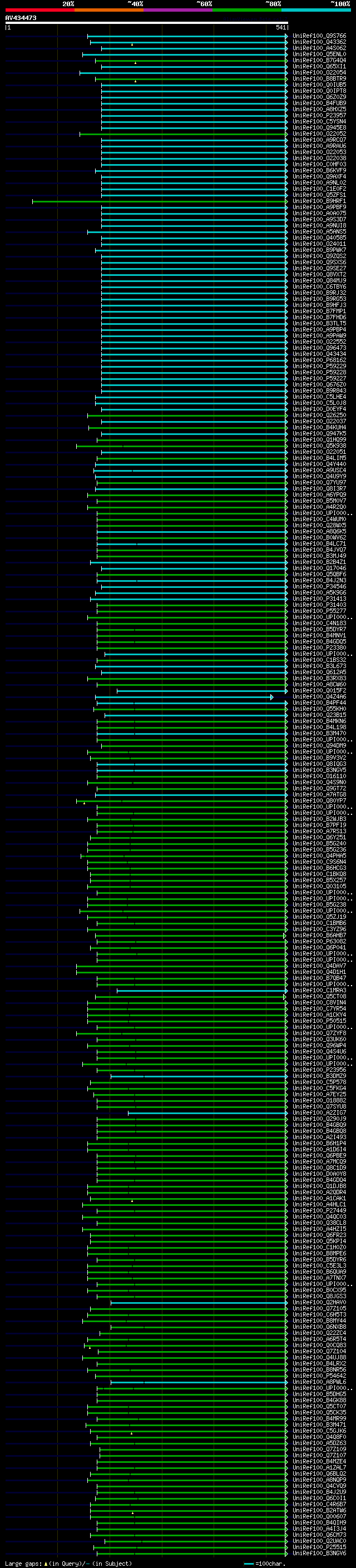356x1568 pixels.
Task: Select the UniRef100_B4KUH4 label
Action: point(319,427)
